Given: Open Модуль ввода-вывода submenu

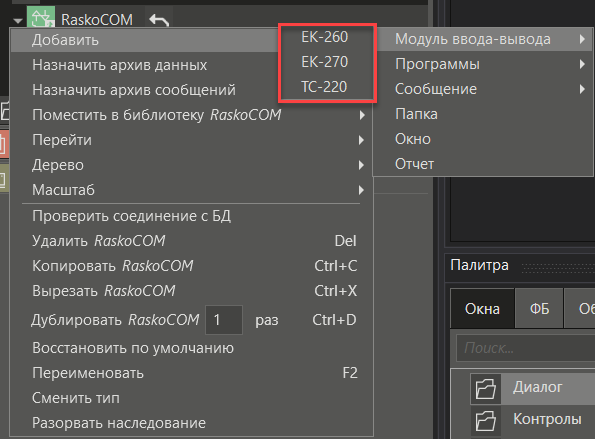Looking at the screenshot, I should click(484, 39).
